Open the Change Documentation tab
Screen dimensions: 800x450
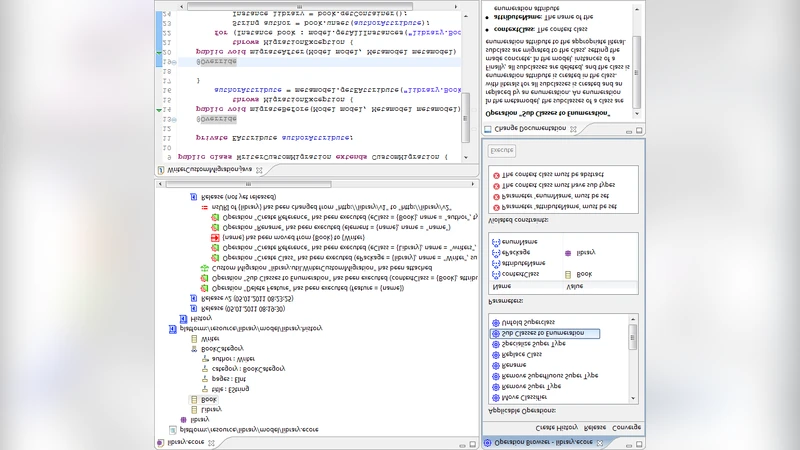[530, 129]
